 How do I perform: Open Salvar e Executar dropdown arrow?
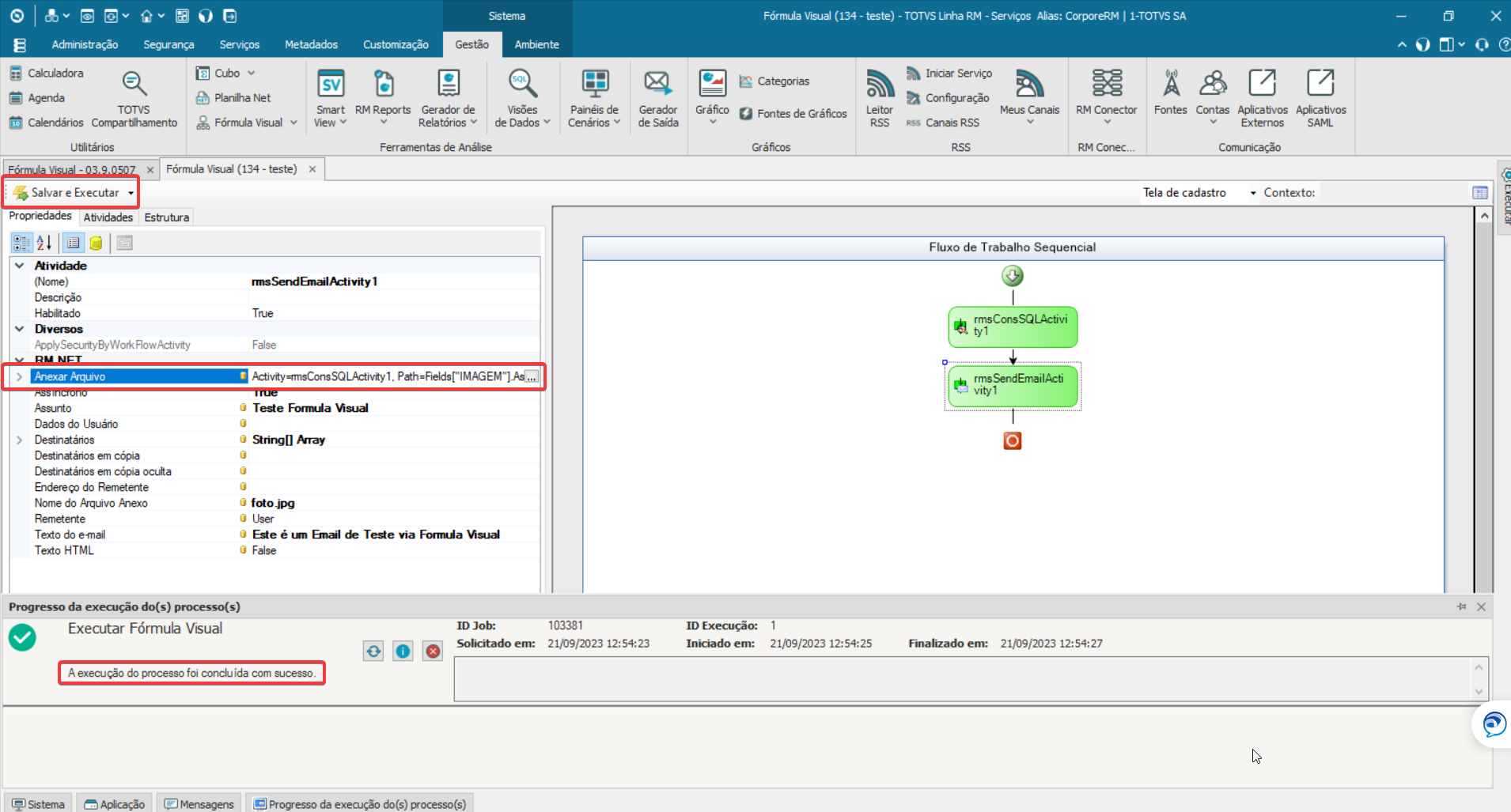(x=131, y=193)
